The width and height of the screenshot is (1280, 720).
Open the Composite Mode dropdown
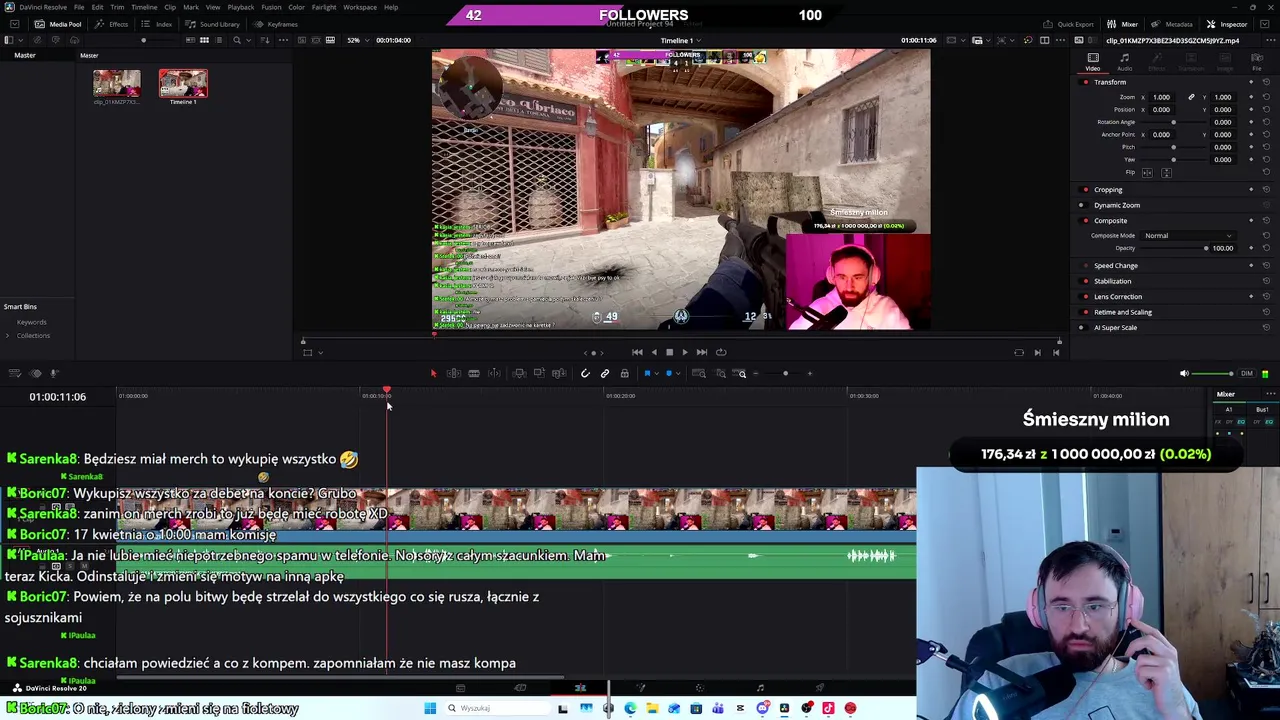[x=1187, y=236]
